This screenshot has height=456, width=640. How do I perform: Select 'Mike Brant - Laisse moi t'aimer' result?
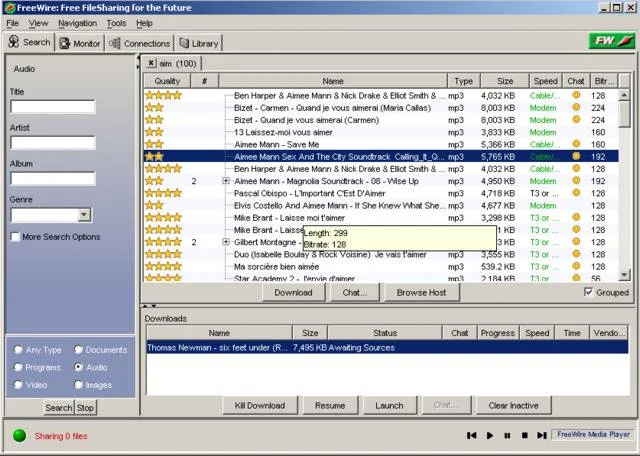[381, 218]
